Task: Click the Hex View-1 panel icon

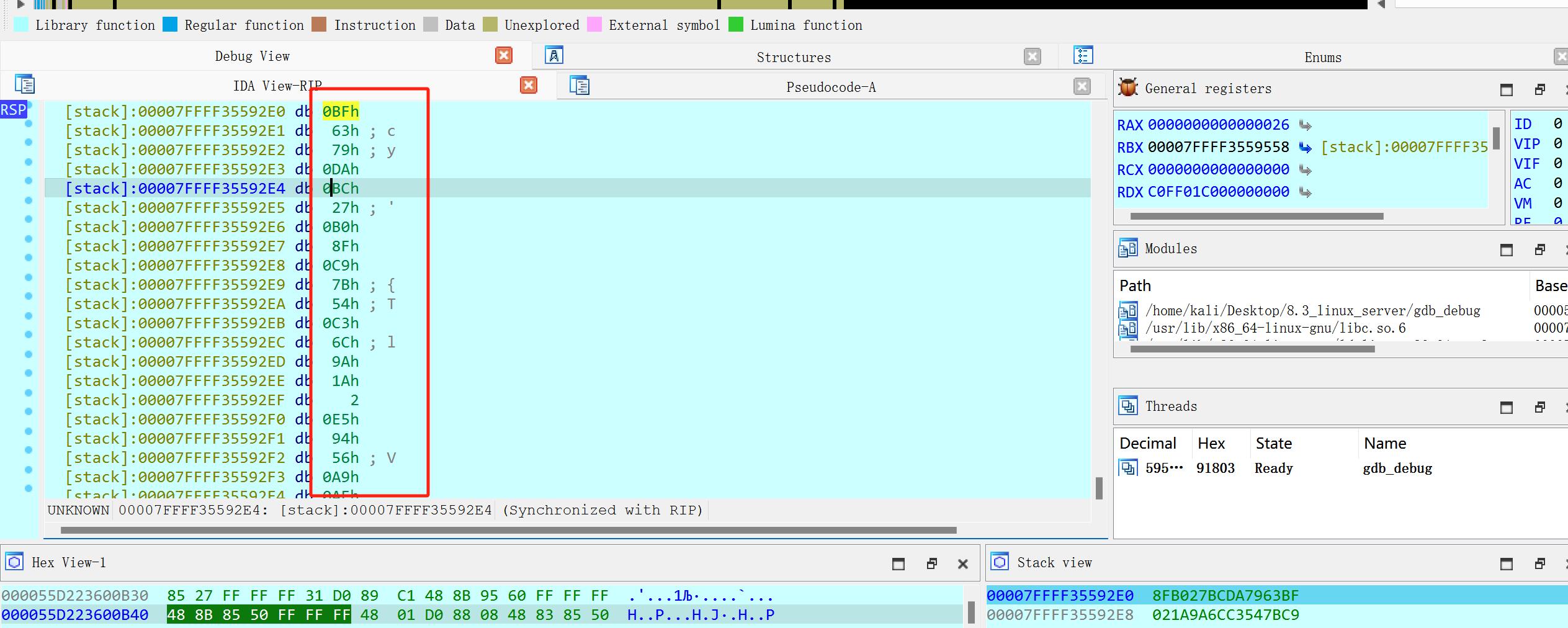Action: point(14,562)
